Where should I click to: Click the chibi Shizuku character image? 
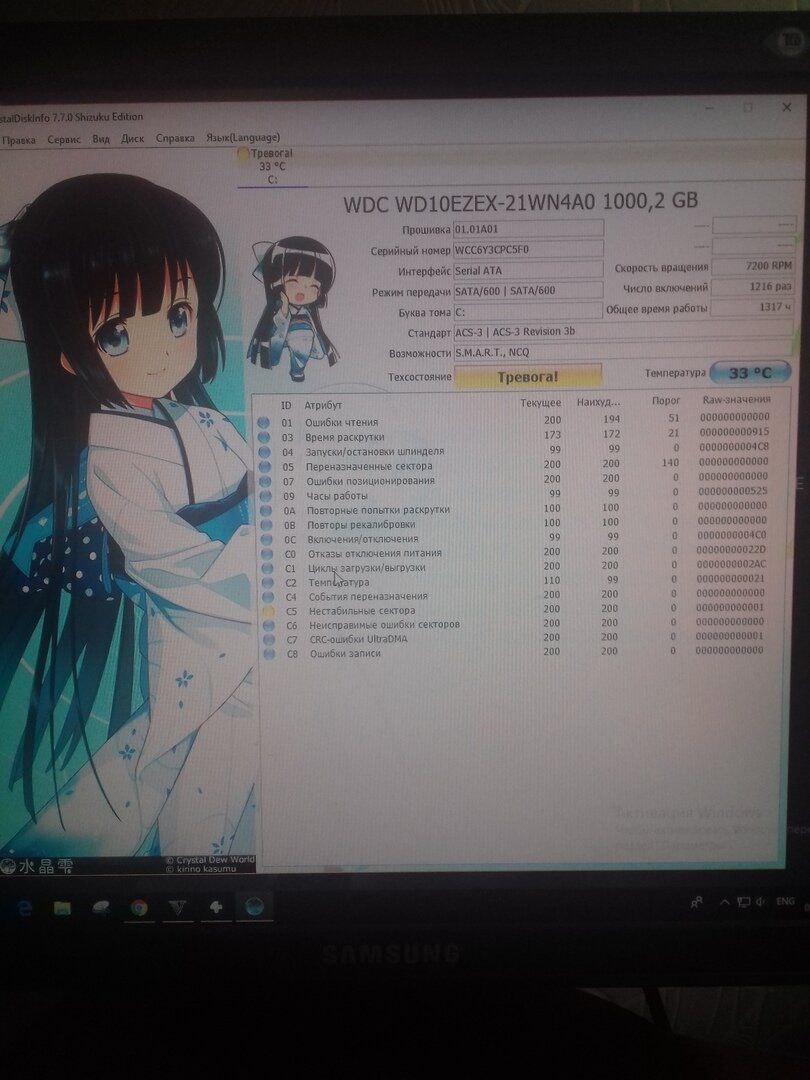[x=293, y=309]
